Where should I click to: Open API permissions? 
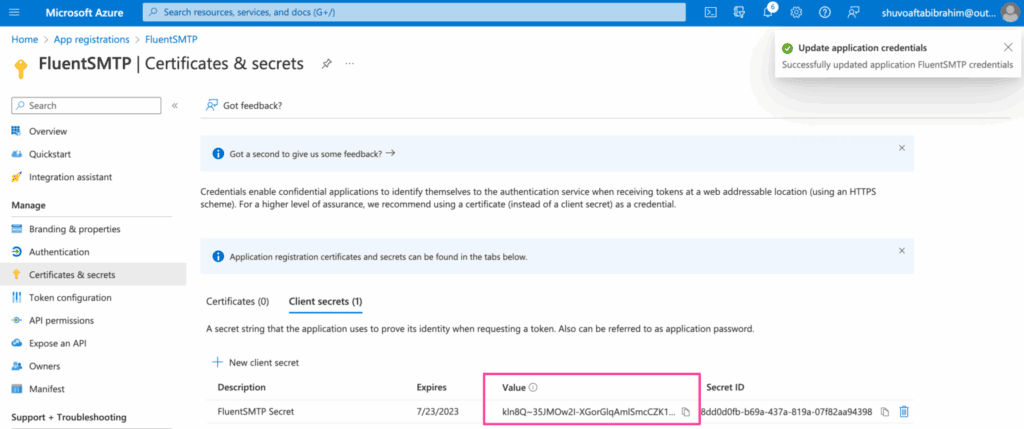pos(61,321)
